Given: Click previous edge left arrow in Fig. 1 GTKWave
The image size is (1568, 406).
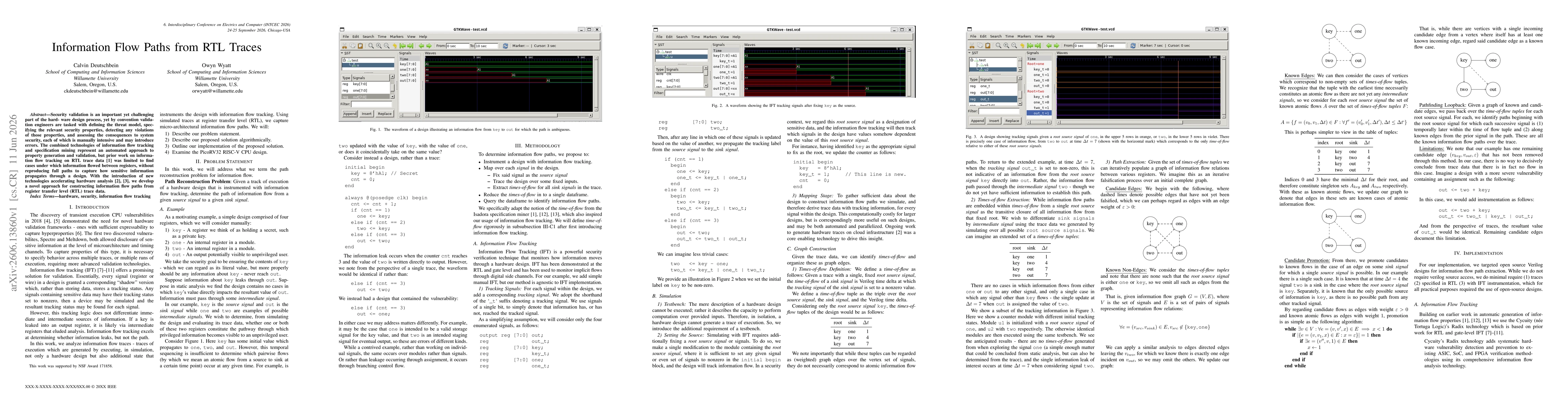Looking at the screenshot, I should click(421, 46).
